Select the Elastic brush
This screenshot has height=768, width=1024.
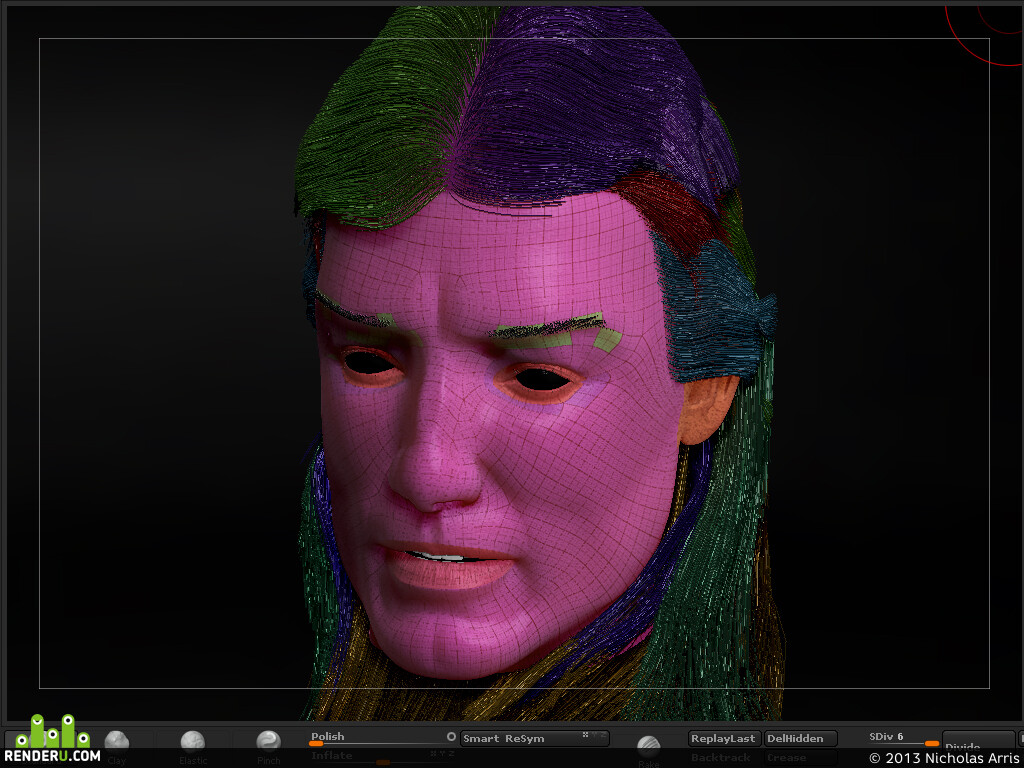click(193, 743)
